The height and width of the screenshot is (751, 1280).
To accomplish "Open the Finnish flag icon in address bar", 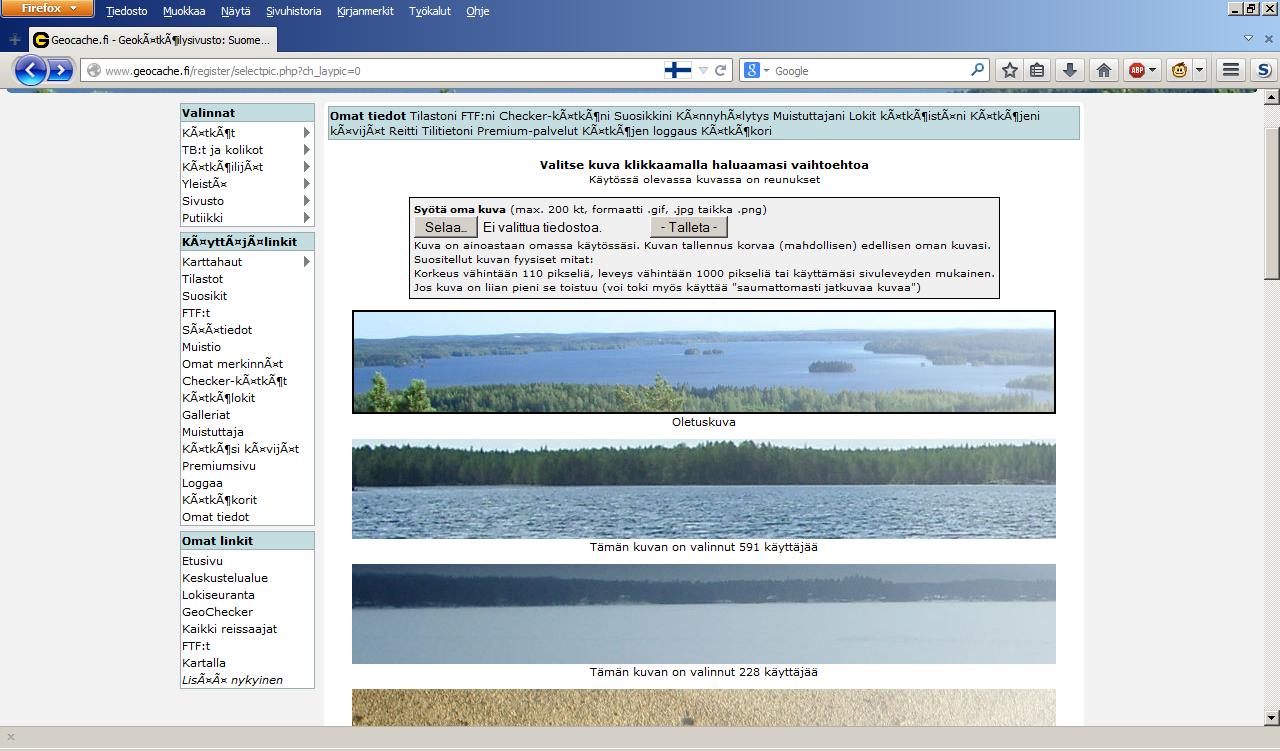I will (677, 70).
